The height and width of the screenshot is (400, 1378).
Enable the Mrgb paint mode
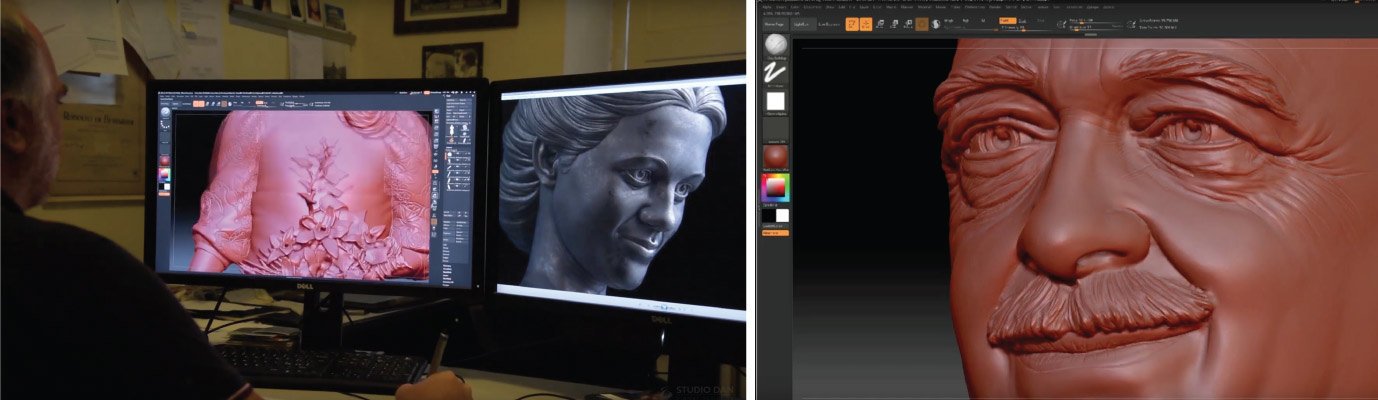pos(949,20)
